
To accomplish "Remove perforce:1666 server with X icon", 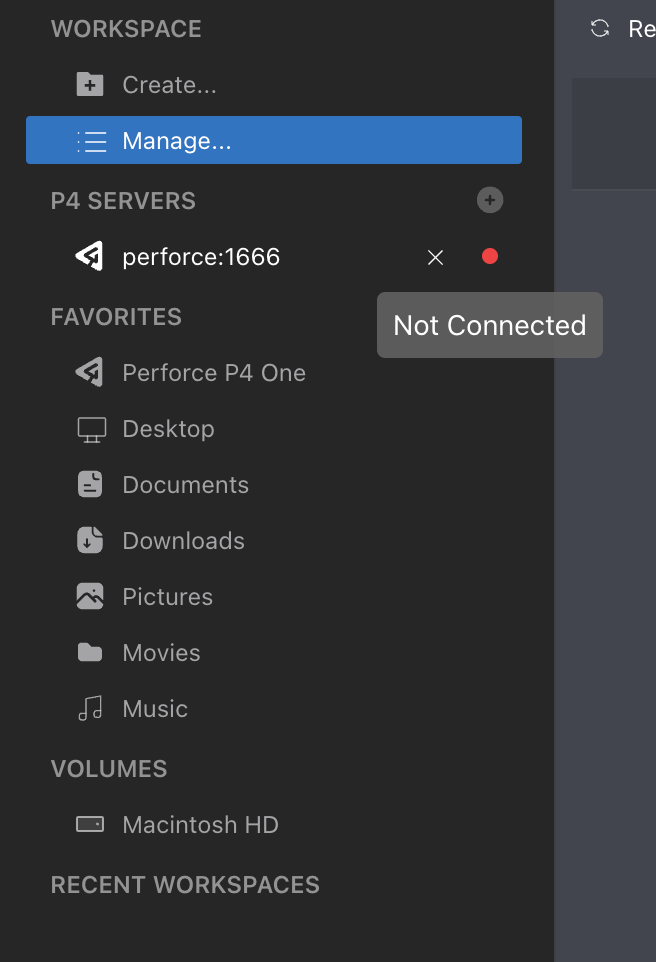I will tap(435, 257).
